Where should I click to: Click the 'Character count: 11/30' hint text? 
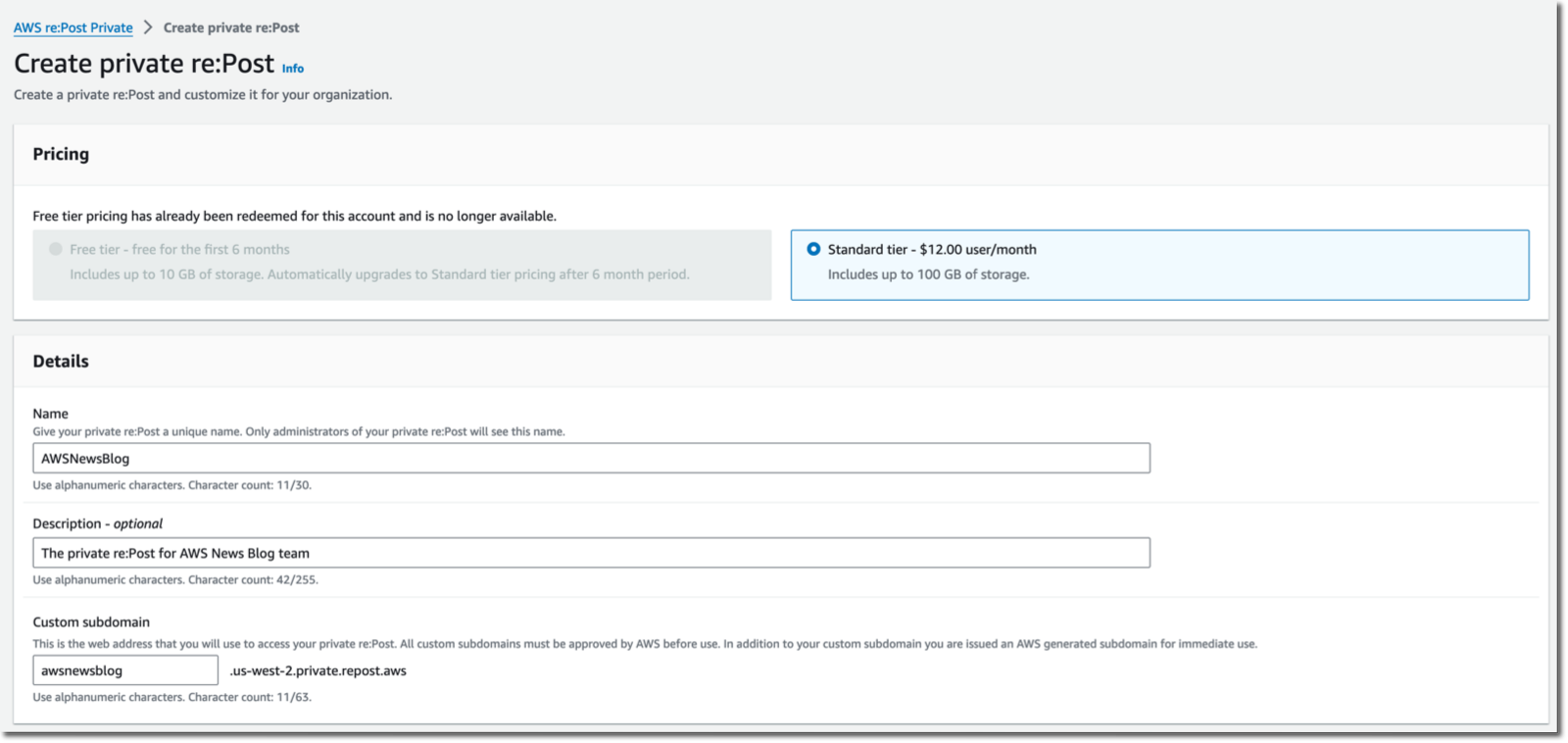coord(250,485)
